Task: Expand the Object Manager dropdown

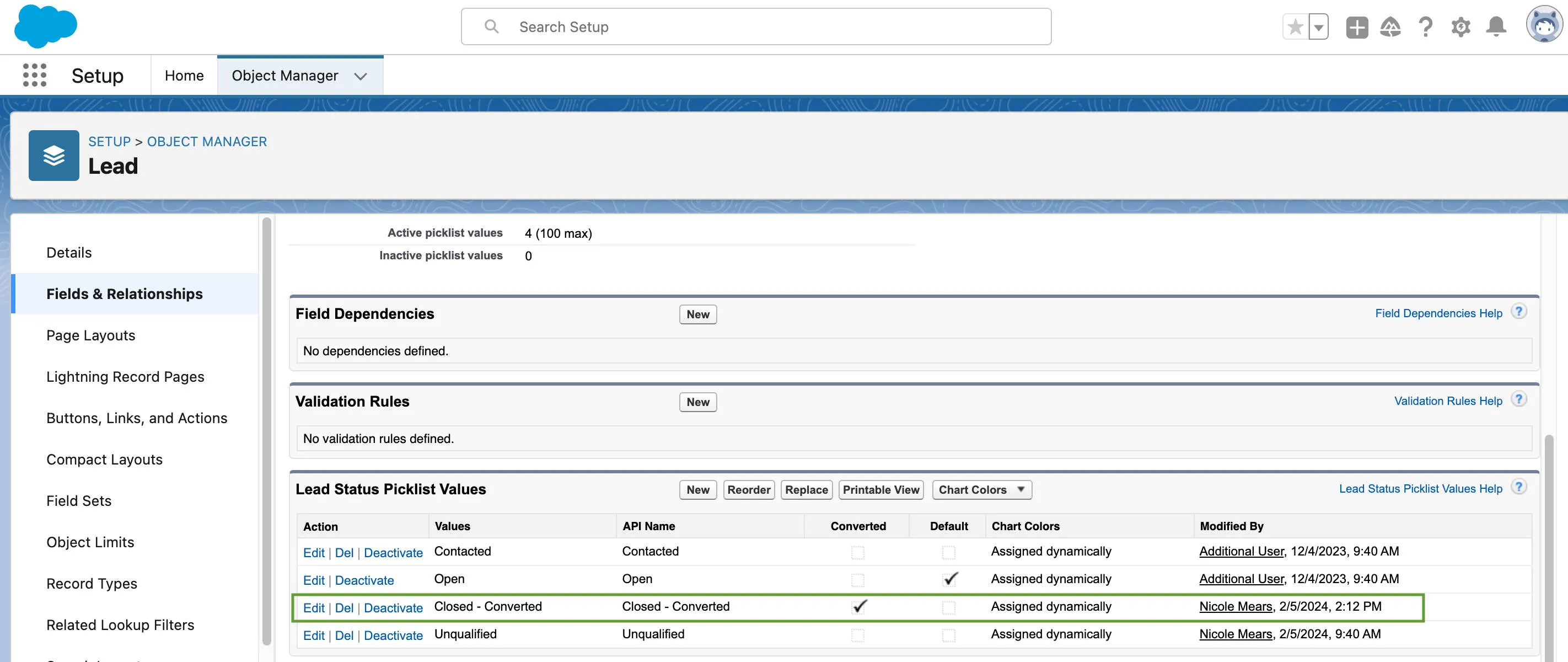Action: [x=361, y=76]
